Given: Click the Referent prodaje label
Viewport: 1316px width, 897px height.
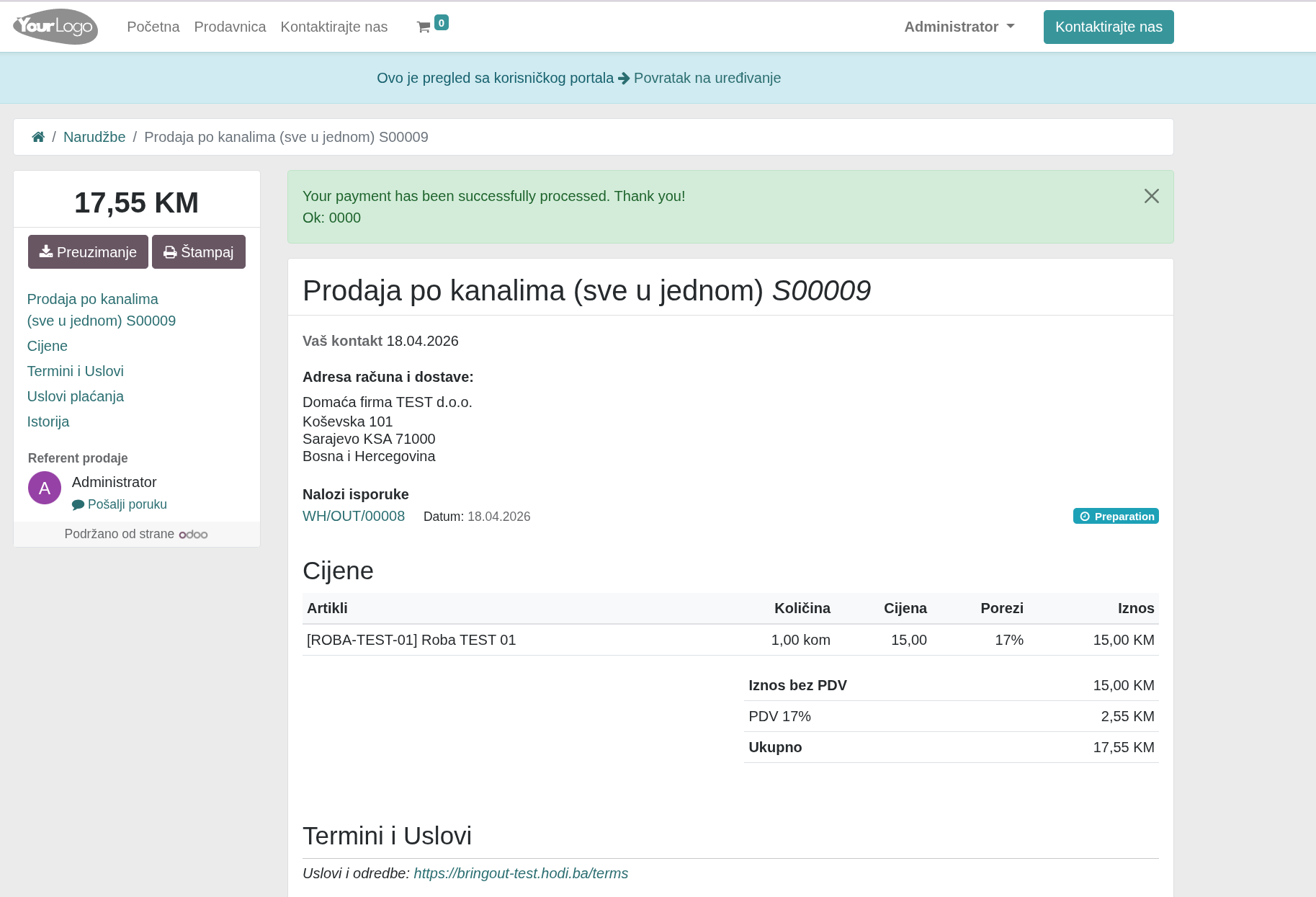Looking at the screenshot, I should click(x=78, y=458).
